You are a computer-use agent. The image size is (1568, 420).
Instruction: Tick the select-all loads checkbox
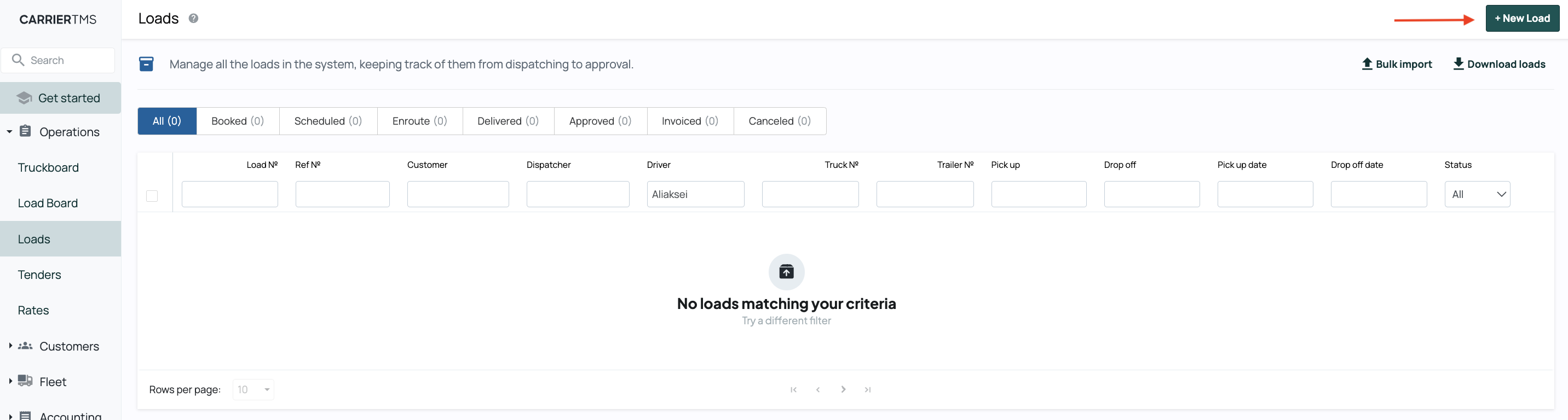pos(152,196)
